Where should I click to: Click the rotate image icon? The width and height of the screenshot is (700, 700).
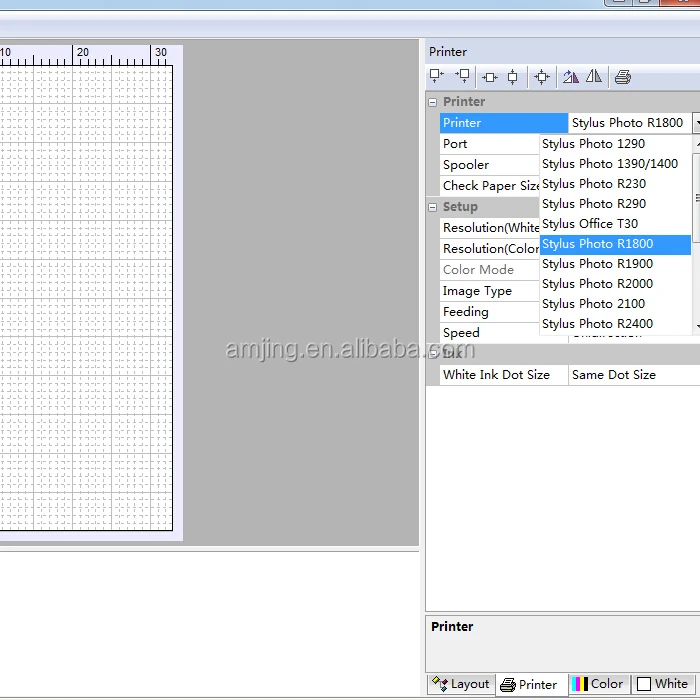571,77
